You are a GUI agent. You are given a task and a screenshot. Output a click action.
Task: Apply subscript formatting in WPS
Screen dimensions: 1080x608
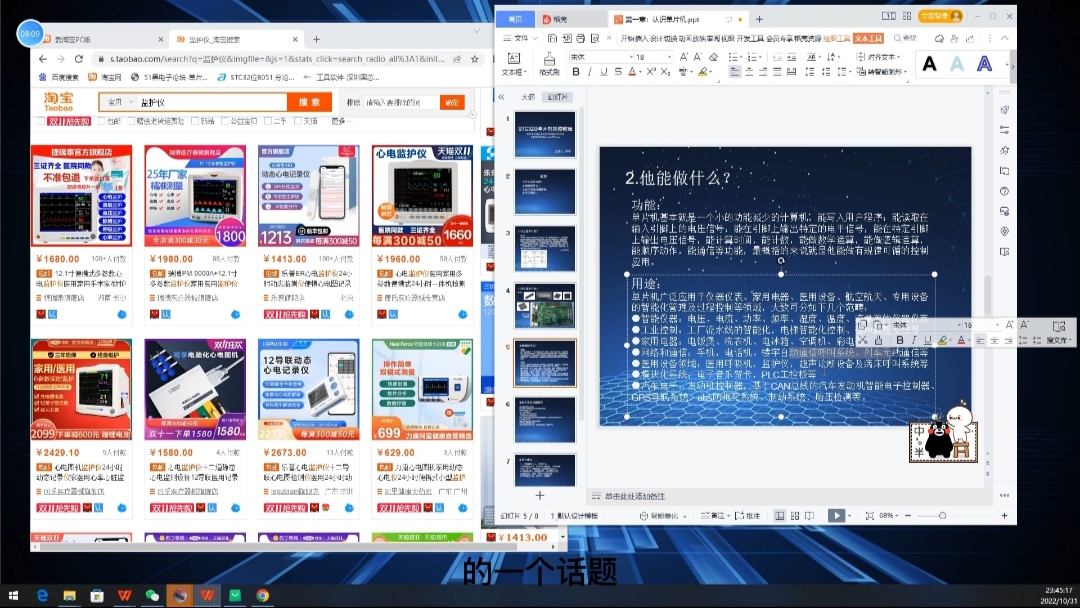coord(665,72)
